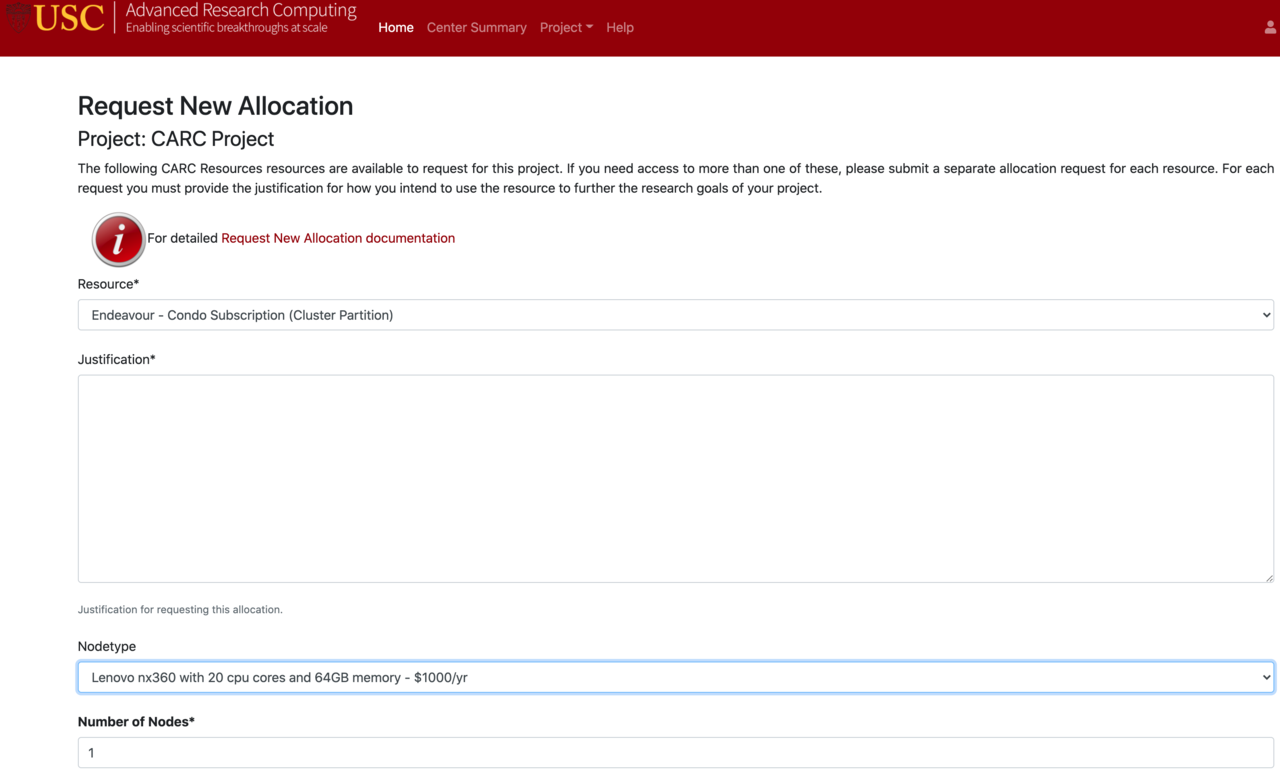Click the Enabling scientific breakthroughs tagline
This screenshot has width=1280, height=778.
[226, 28]
